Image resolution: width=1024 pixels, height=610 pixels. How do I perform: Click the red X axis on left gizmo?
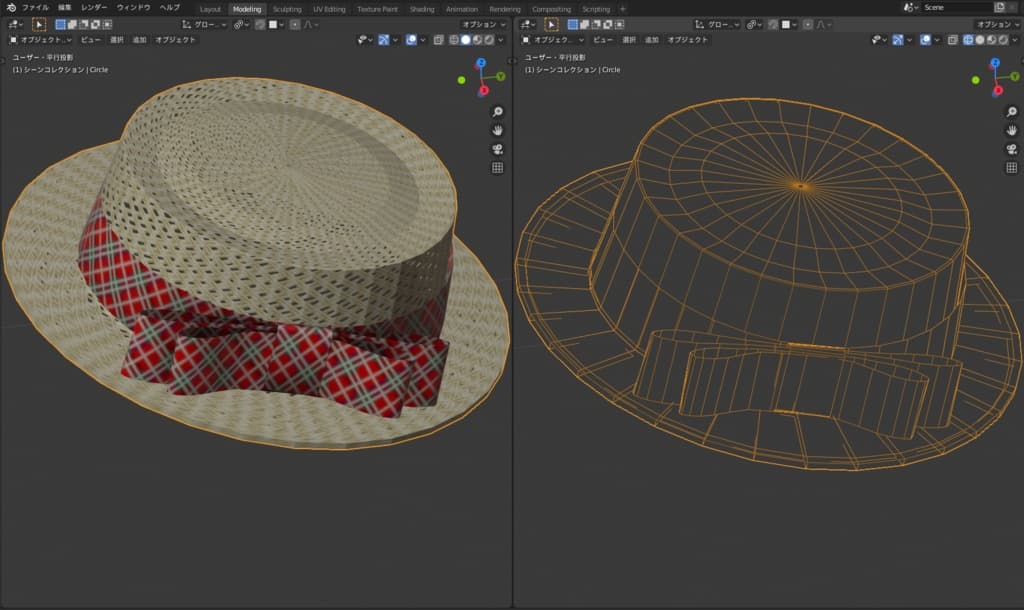[483, 90]
